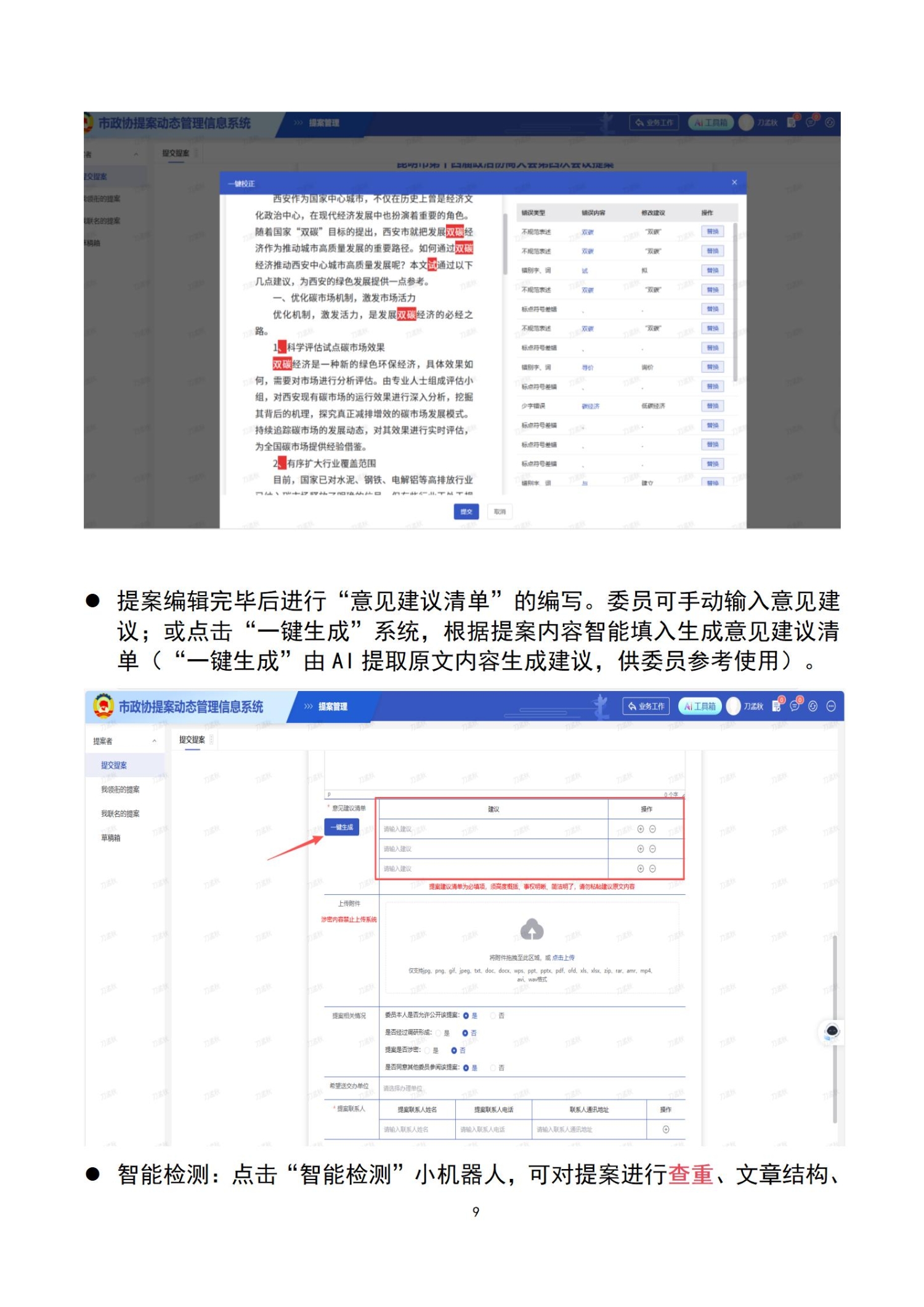The width and height of the screenshot is (924, 1307).
Task: Click the 一键生成 blue button
Action: coord(342,827)
